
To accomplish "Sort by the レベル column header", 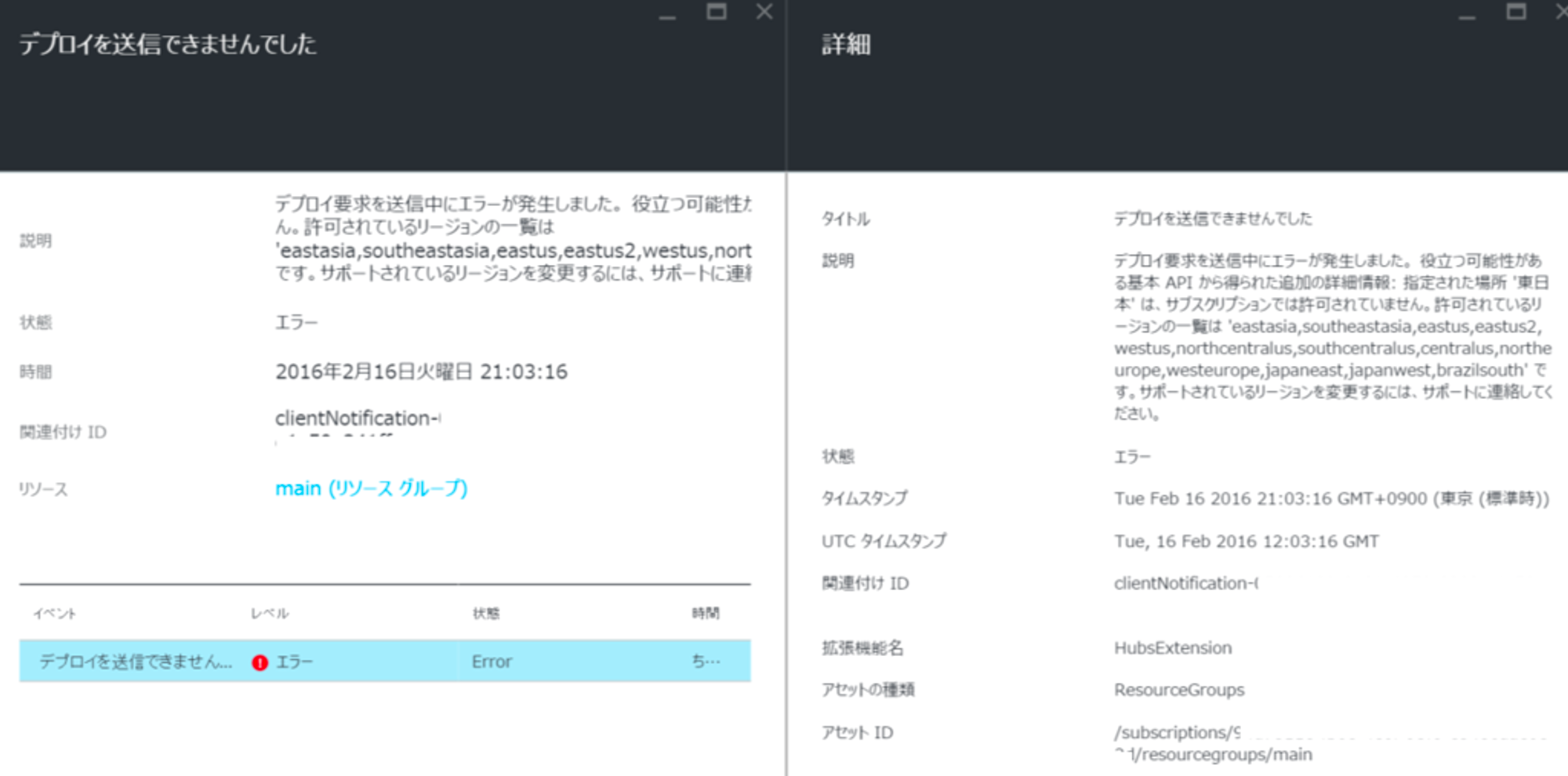I will coord(270,613).
